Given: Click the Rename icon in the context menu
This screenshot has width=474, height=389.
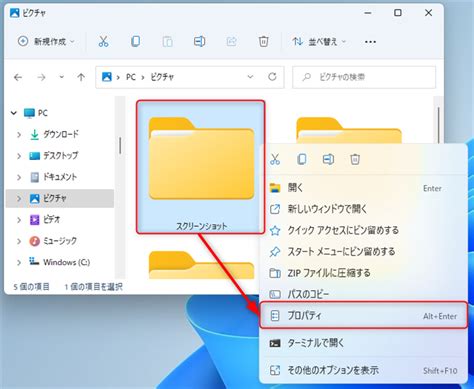Looking at the screenshot, I should (x=328, y=159).
